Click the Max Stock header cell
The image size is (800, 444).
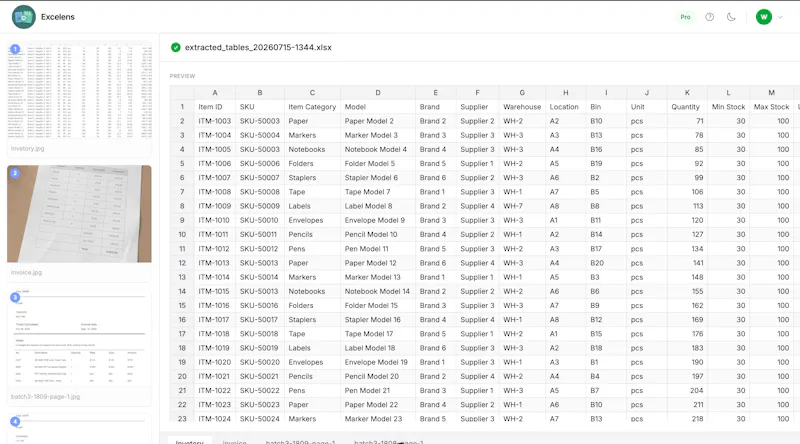coord(771,107)
